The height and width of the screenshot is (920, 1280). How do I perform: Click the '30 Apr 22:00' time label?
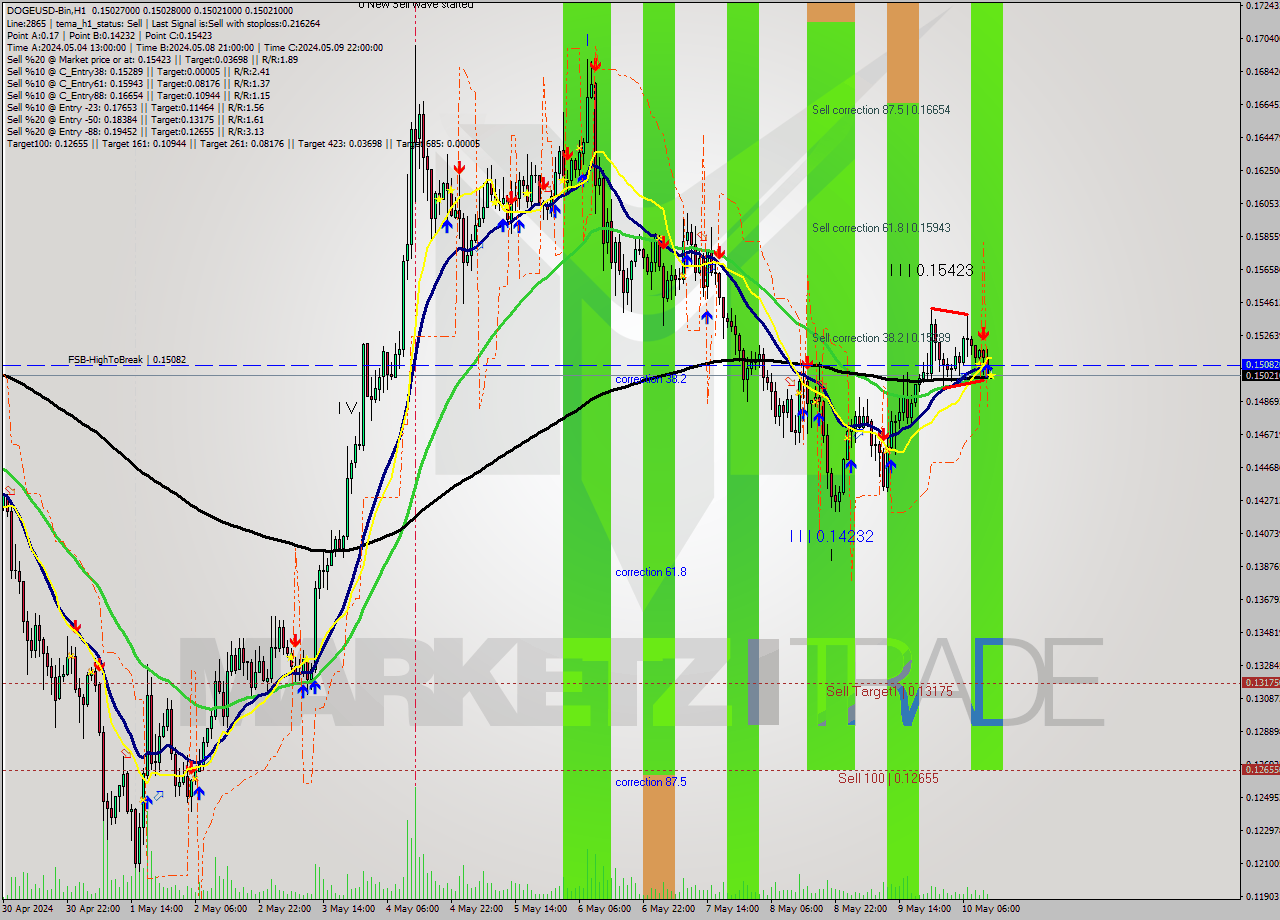click(93, 909)
